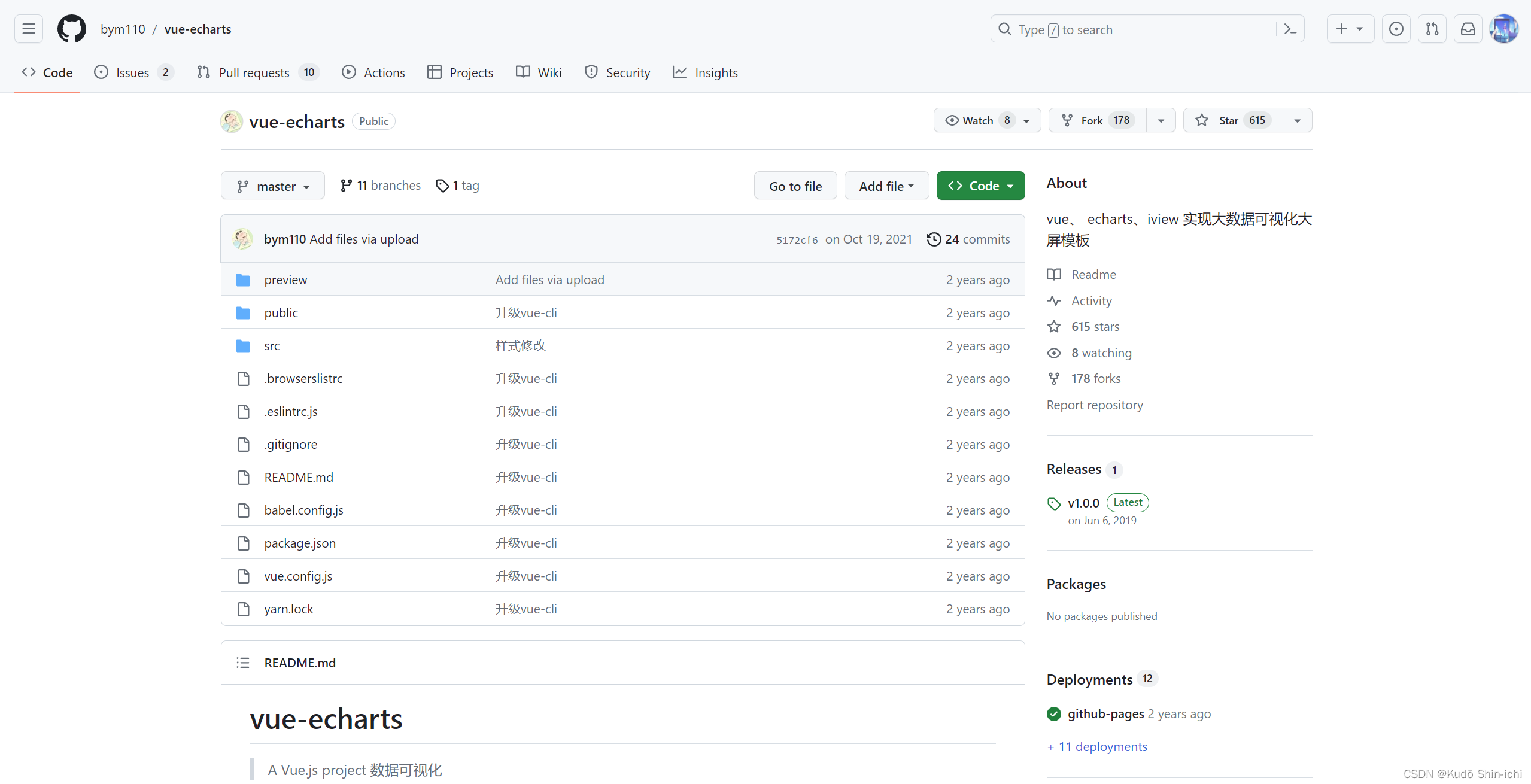Screen dimensions: 1531x784
Task: Open the issues icon in header
Action: (1396, 29)
